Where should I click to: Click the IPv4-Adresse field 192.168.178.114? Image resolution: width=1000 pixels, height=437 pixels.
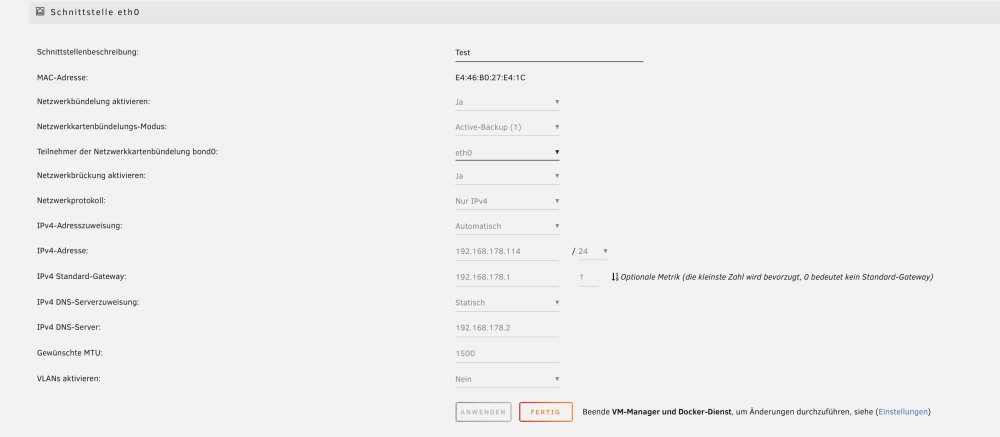click(507, 251)
